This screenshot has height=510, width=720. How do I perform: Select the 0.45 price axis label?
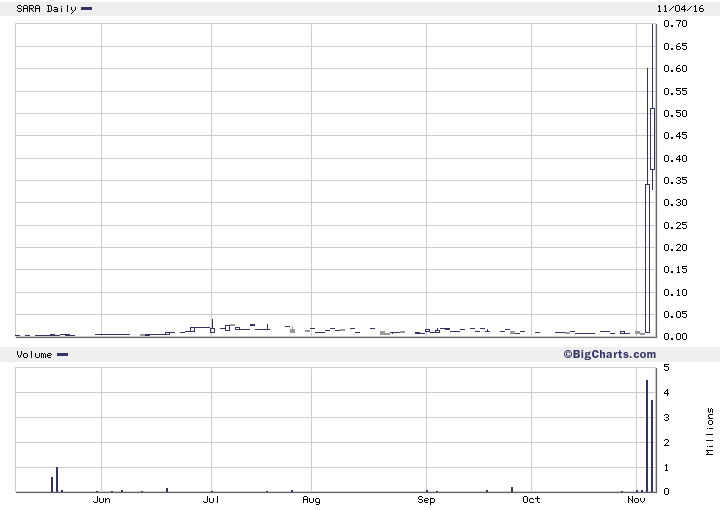click(675, 135)
